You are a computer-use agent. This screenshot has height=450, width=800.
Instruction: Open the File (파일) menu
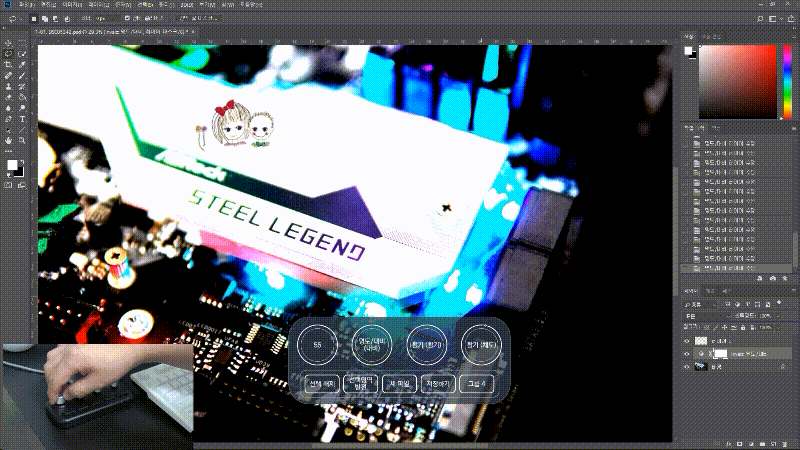pyautogui.click(x=26, y=5)
